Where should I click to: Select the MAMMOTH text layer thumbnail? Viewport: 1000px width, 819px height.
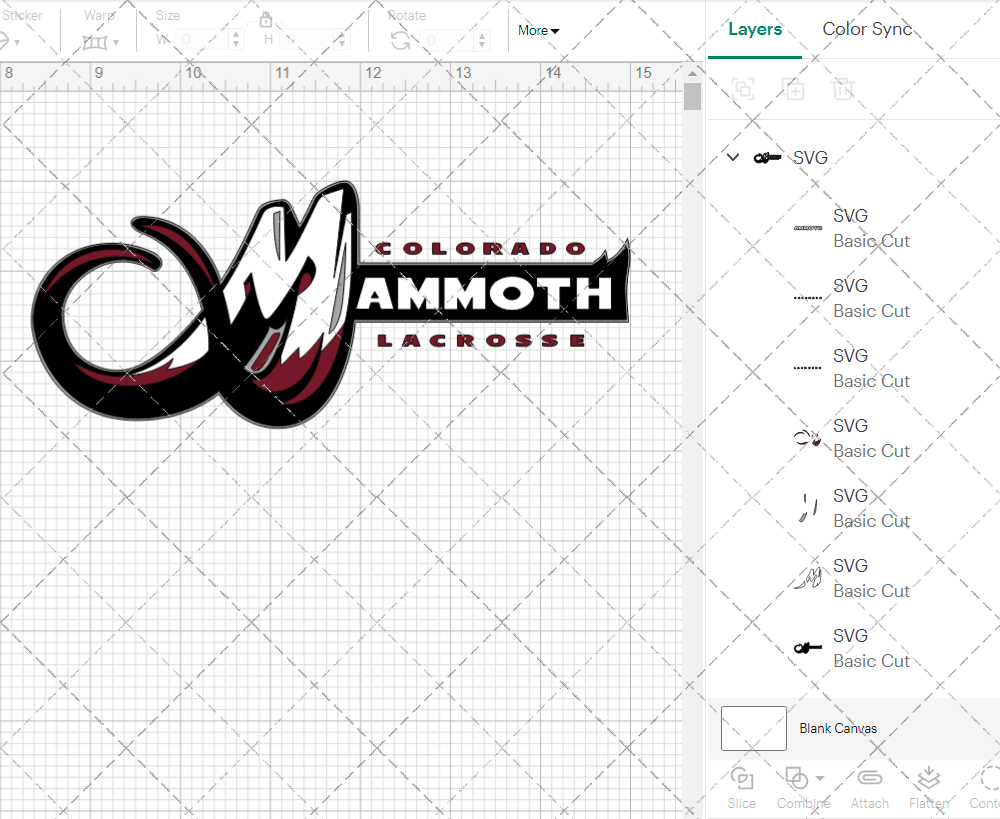click(x=807, y=228)
